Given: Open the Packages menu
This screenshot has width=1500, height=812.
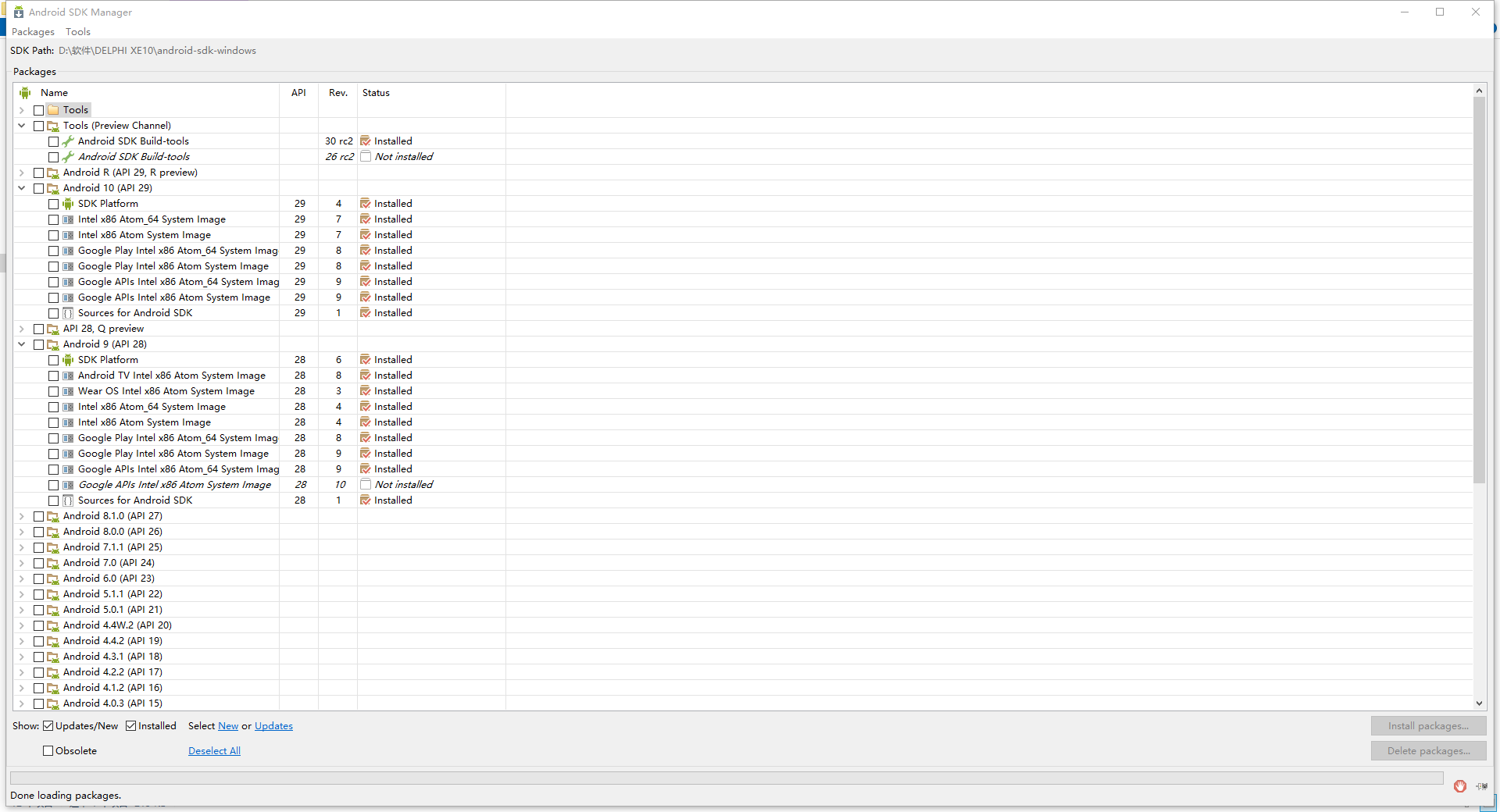Looking at the screenshot, I should 33,32.
